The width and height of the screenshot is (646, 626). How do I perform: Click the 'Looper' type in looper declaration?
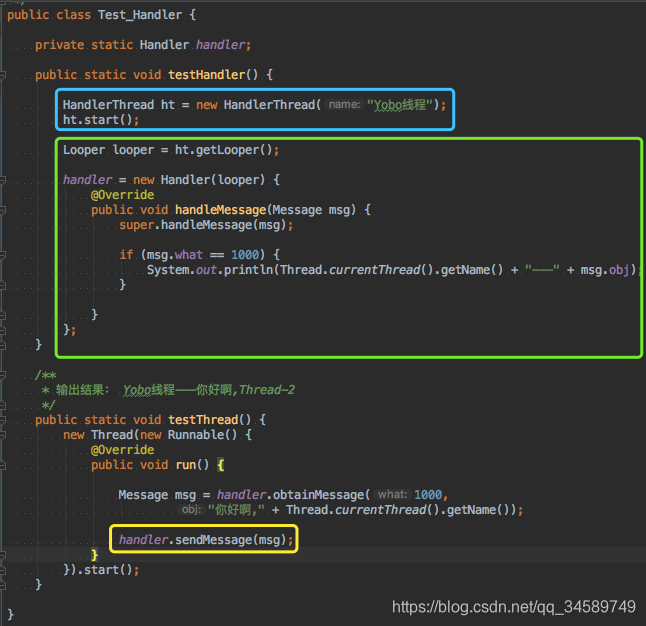pos(84,150)
